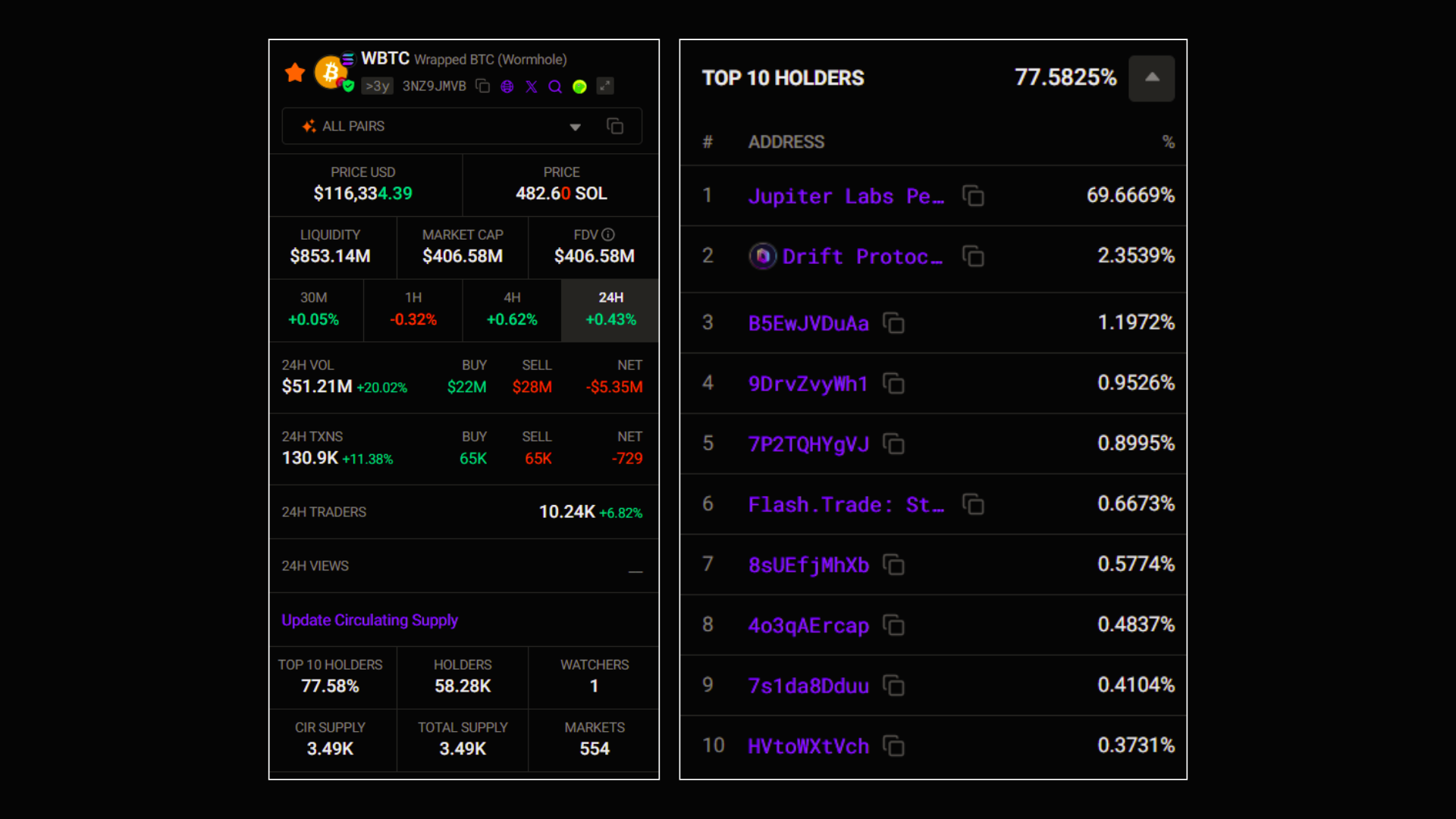Screen dimensions: 1456x819
Task: Toggle the orange favorite star for WBTC
Action: tap(295, 73)
